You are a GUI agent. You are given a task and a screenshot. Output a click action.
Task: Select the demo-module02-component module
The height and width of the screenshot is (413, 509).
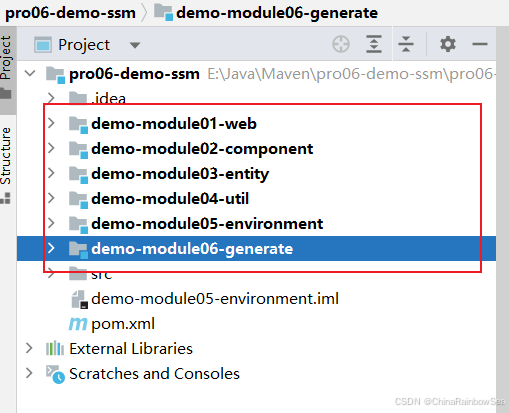(x=202, y=149)
